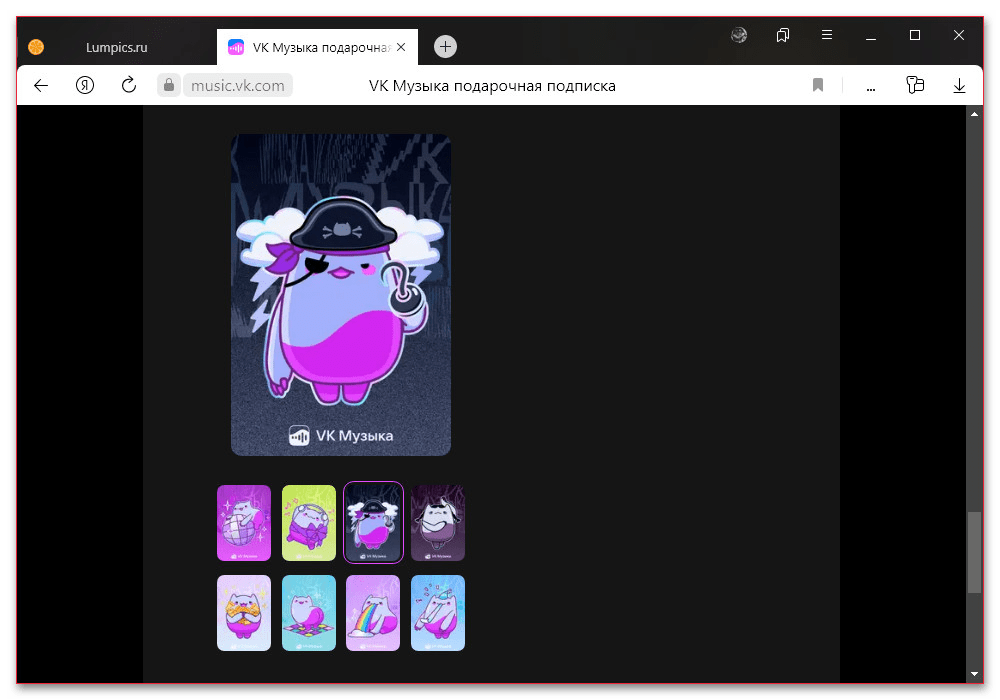Screen dimensions: 1000x700
Task: Open the browser hamburger menu
Action: (x=827, y=35)
